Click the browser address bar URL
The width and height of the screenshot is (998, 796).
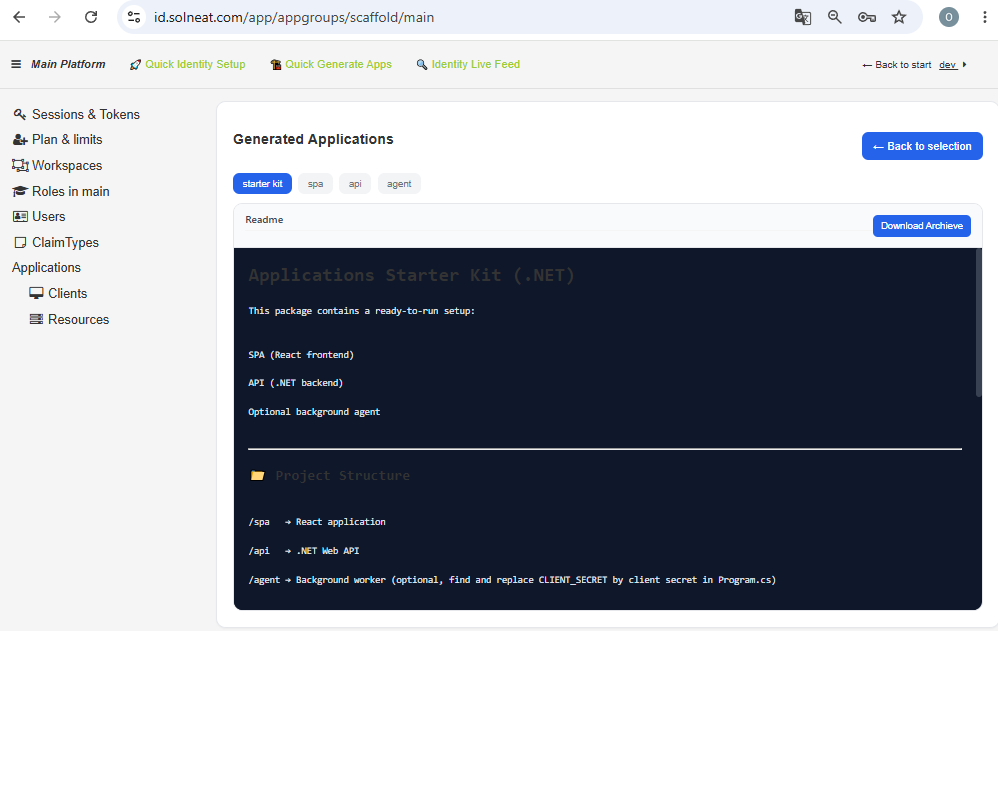294,17
